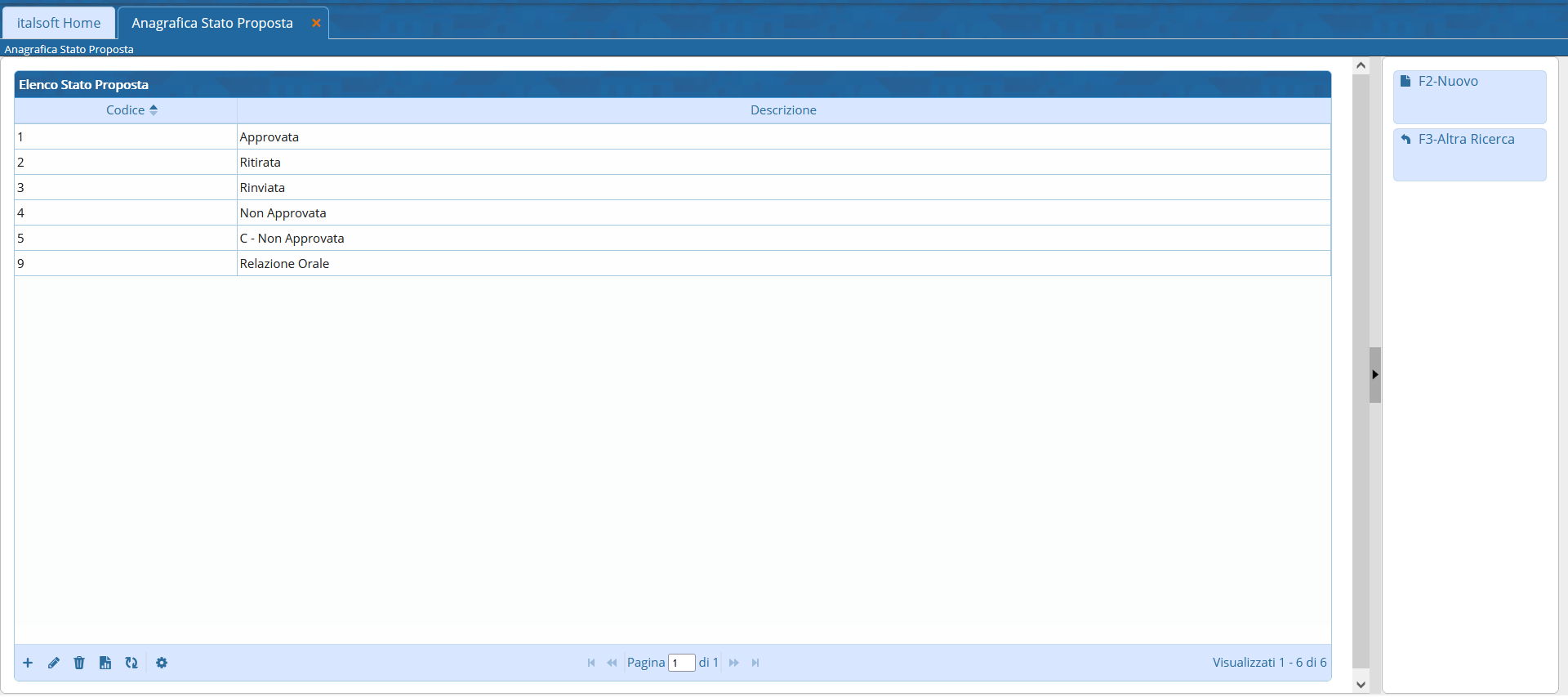
Task: Collapse the right side button panel
Action: point(1375,375)
